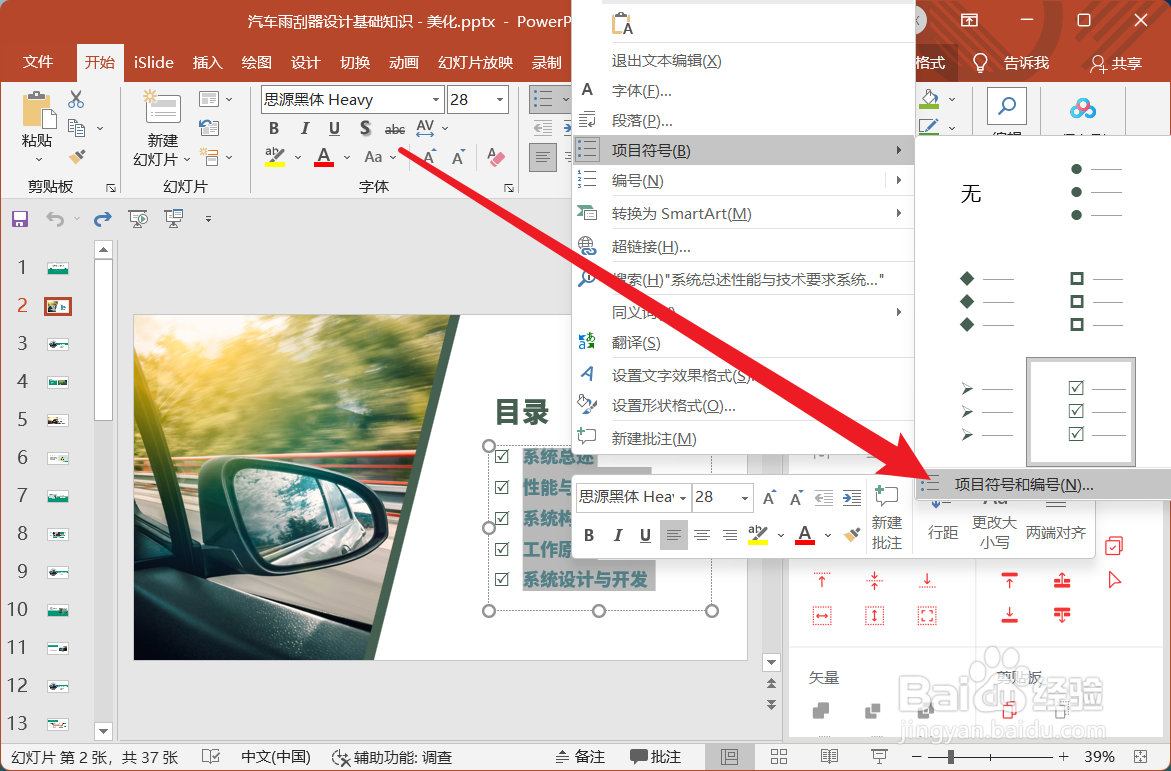Click 辅助功能: 调查 in status bar
This screenshot has width=1171, height=771.
tap(392, 757)
